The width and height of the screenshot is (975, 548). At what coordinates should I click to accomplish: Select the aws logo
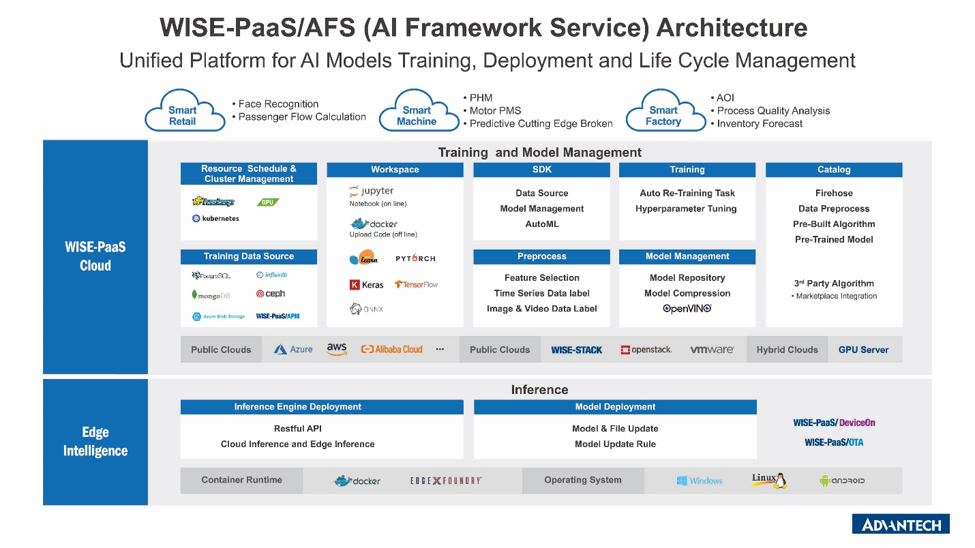click(x=337, y=349)
